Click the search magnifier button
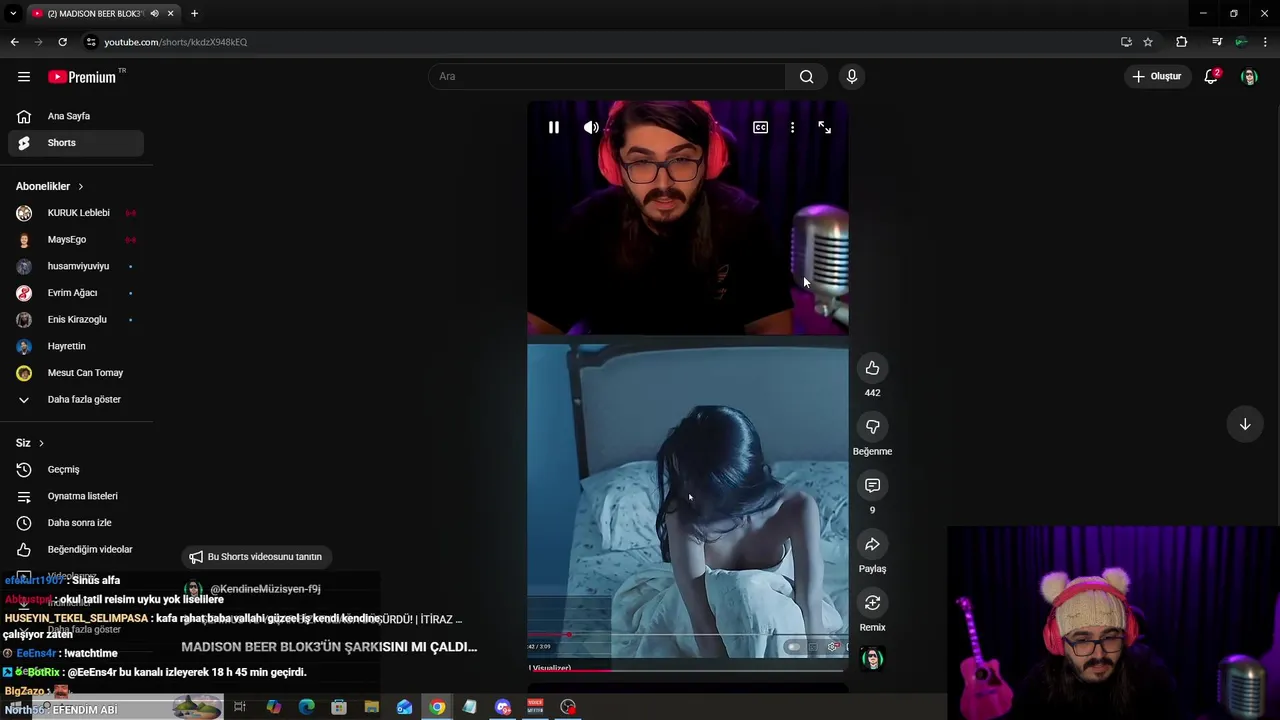This screenshot has width=1280, height=720. pyautogui.click(x=806, y=77)
